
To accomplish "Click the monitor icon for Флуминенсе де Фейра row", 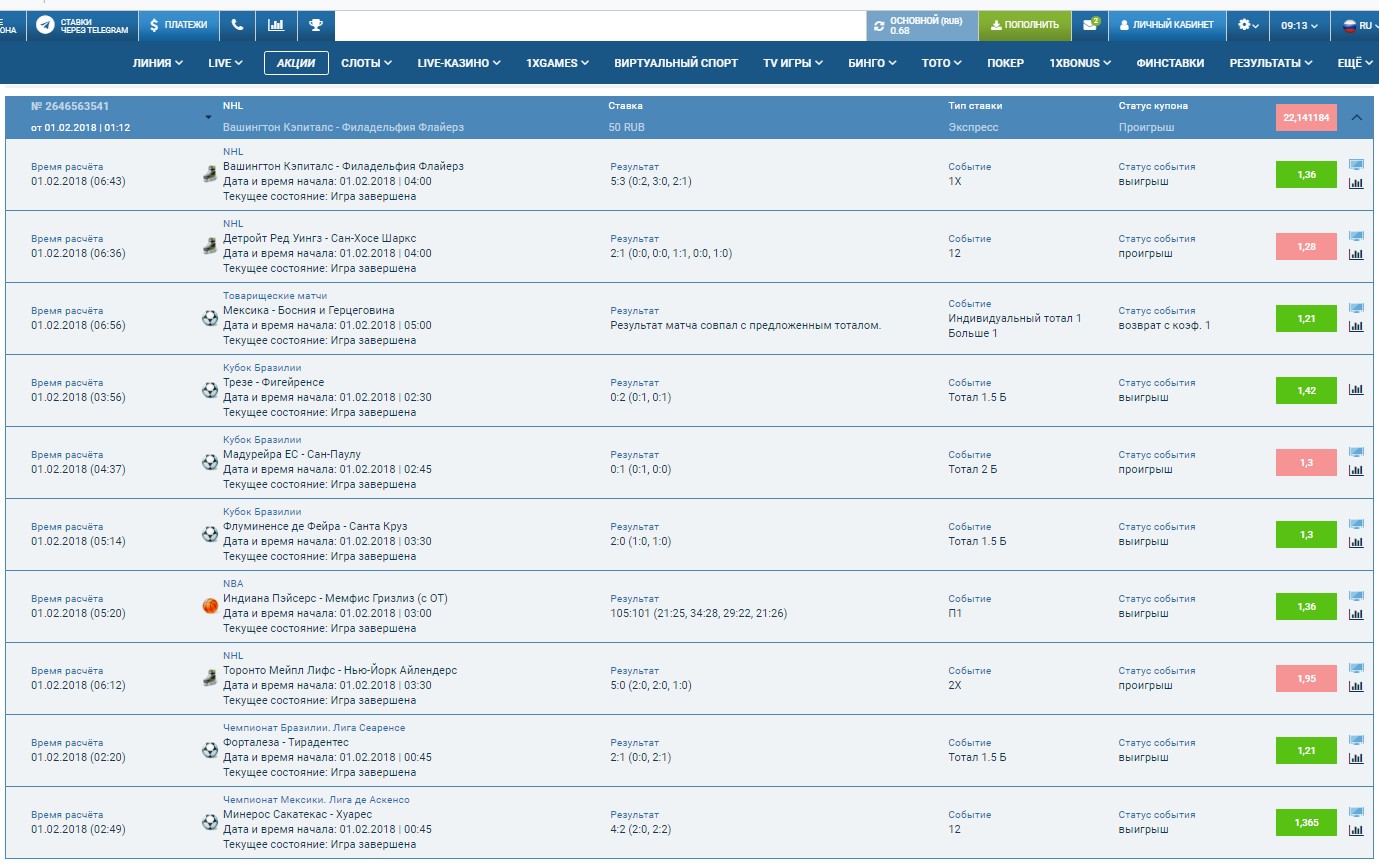I will tap(1356, 525).
